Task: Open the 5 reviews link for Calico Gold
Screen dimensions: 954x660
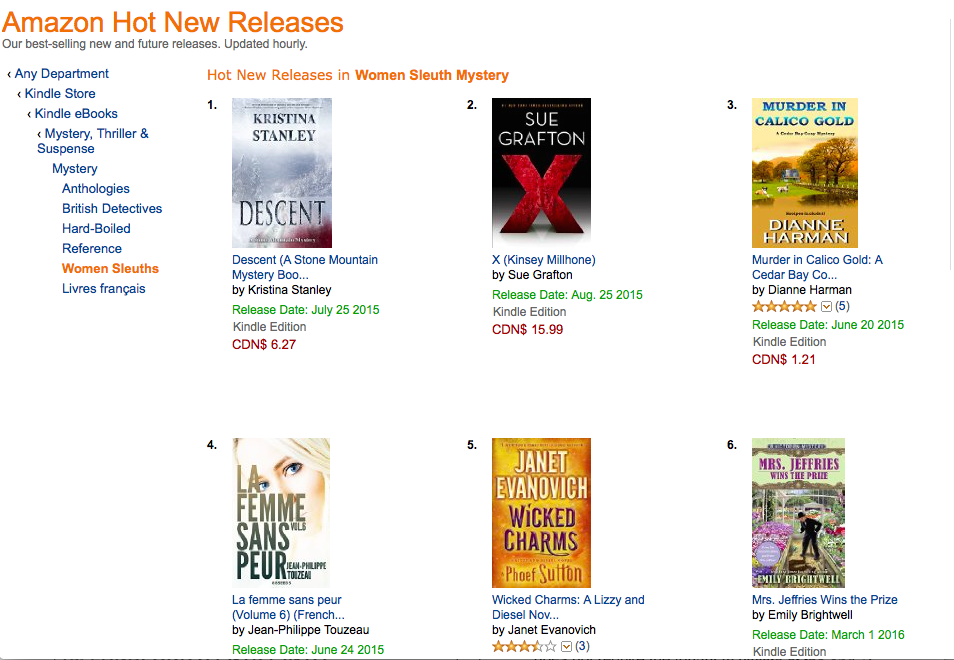Action: click(x=842, y=306)
